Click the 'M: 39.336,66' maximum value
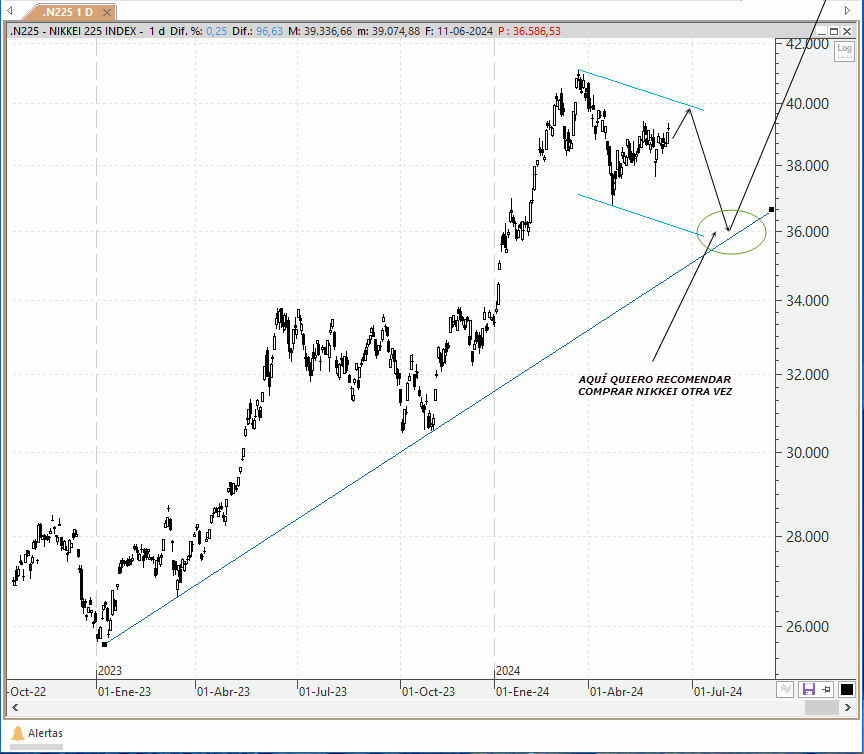The width and height of the screenshot is (864, 754). [320, 31]
